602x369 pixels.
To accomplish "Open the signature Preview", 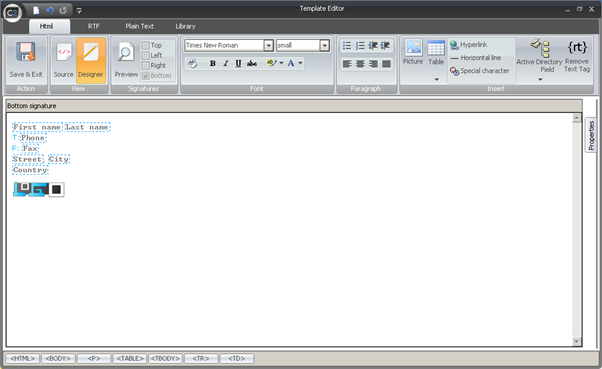I will (126, 61).
